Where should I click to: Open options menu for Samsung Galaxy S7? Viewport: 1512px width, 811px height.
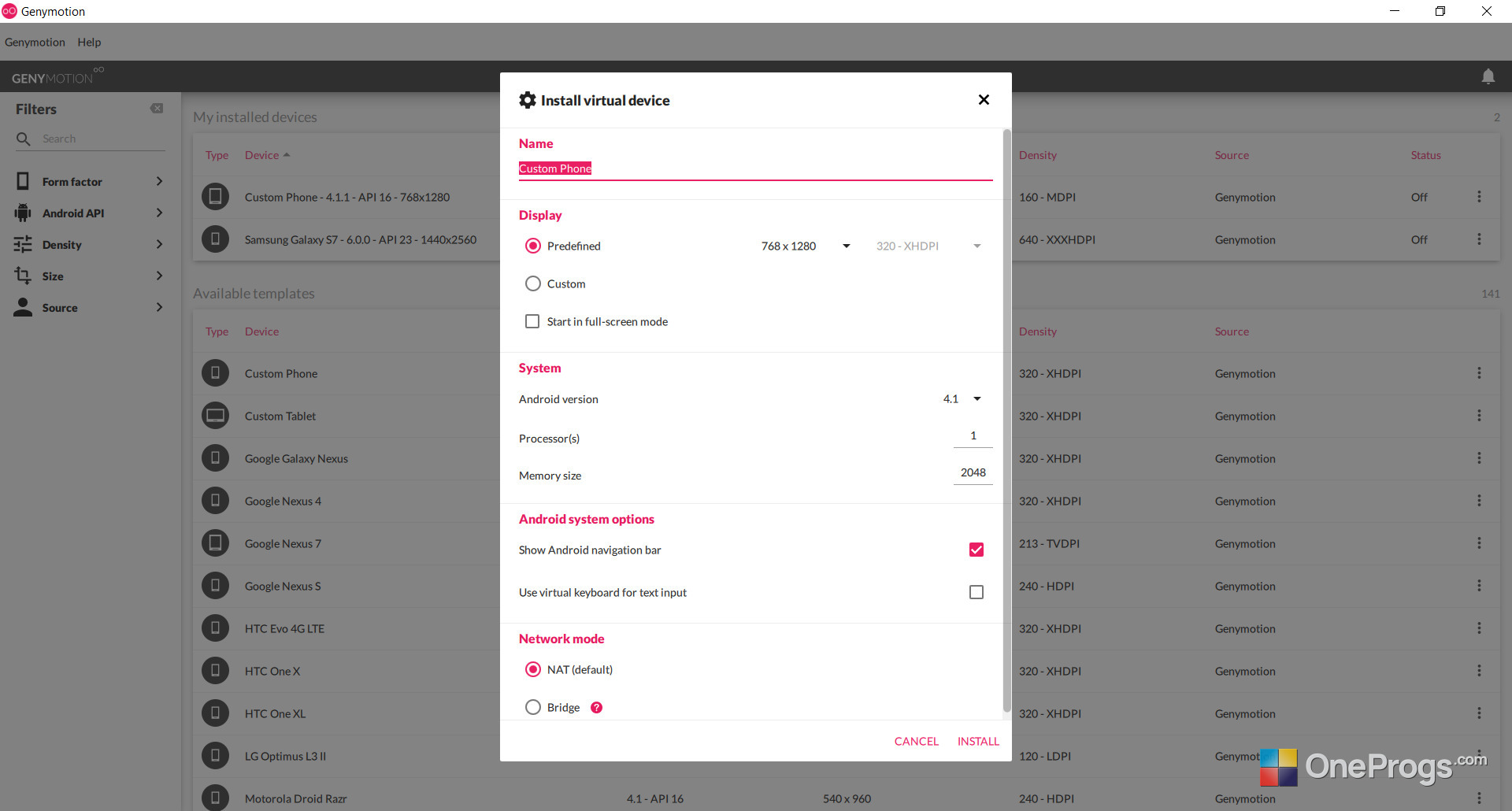pos(1479,239)
